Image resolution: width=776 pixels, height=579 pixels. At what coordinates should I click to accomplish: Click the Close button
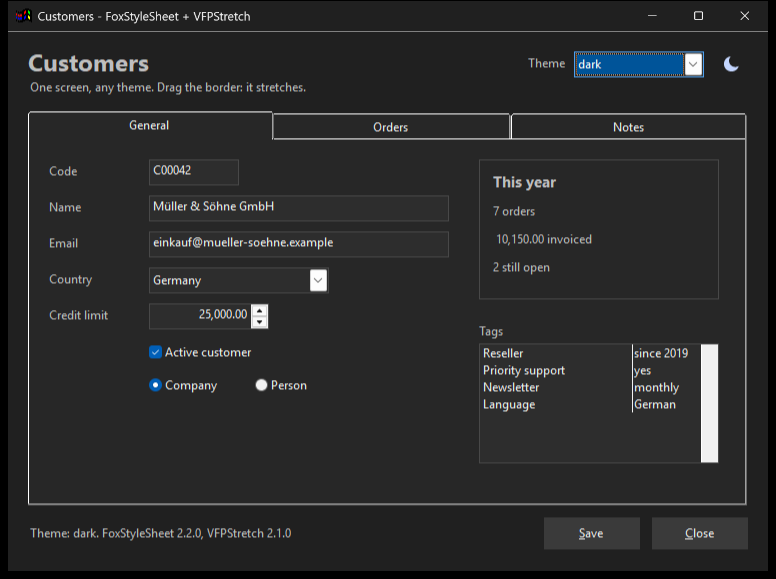click(x=699, y=533)
